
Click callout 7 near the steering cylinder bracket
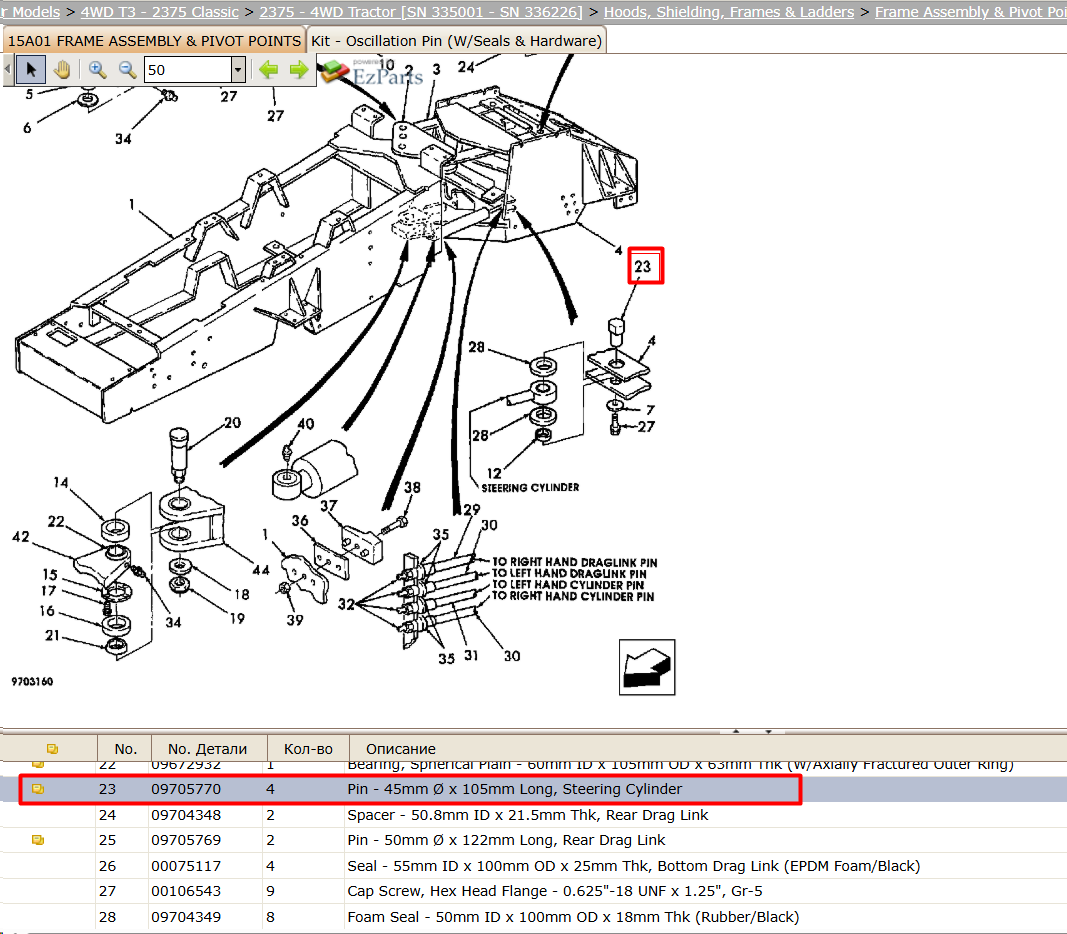pyautogui.click(x=651, y=410)
